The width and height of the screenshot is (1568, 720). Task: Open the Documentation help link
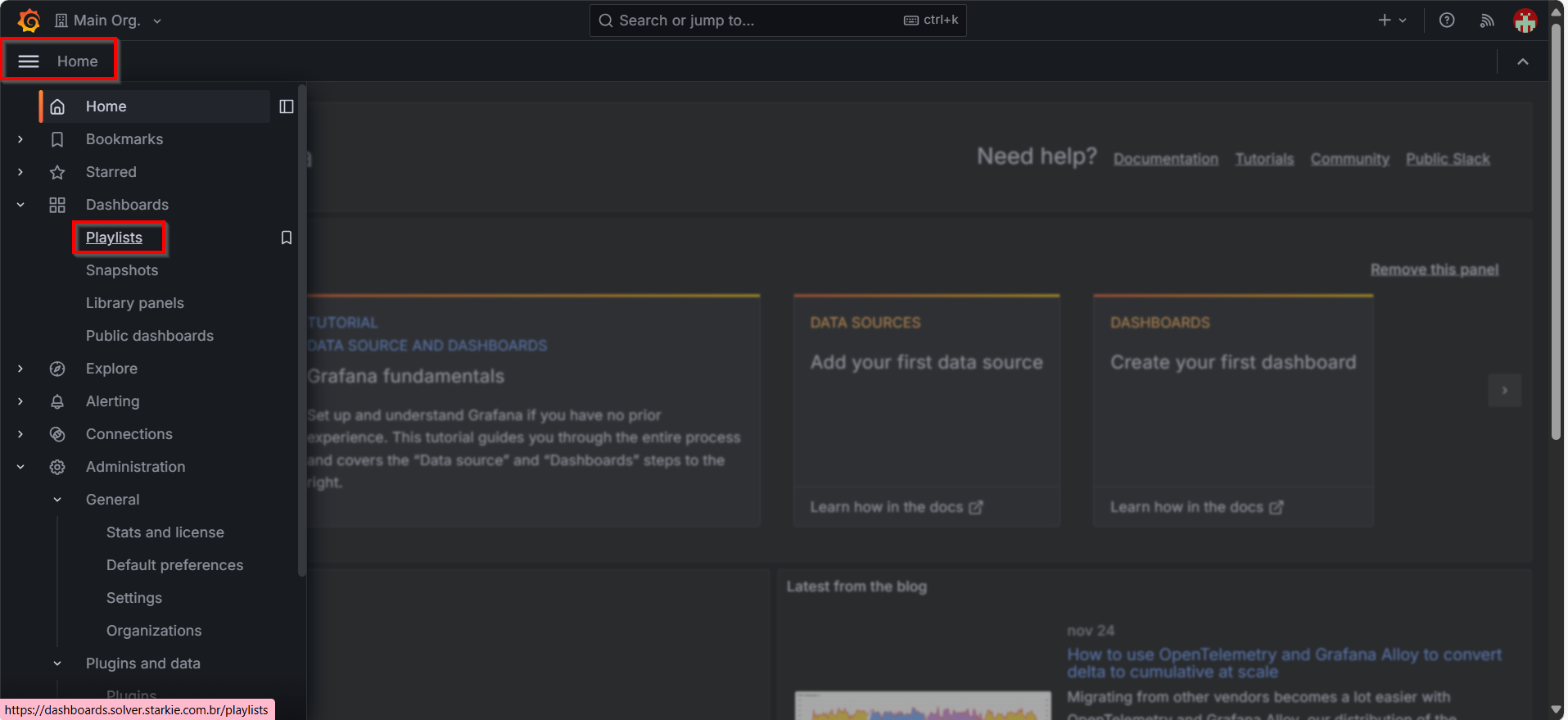(x=1166, y=159)
